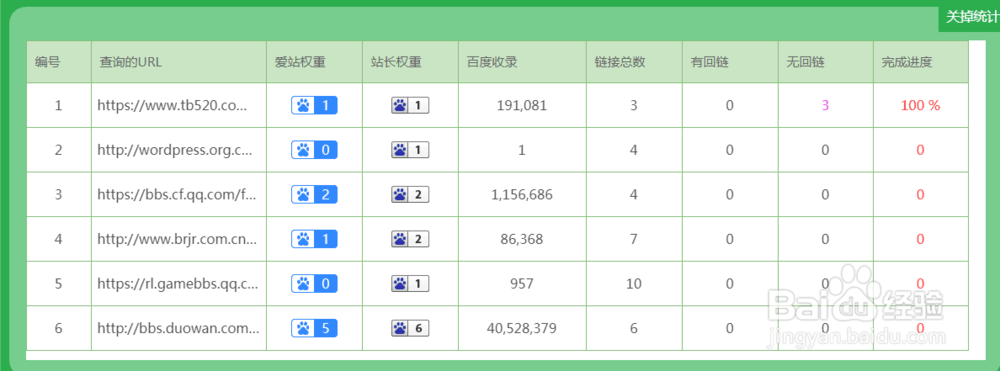Click the 40,528,379 百度收录 value
Image resolution: width=1000 pixels, height=371 pixels.
pos(522,329)
